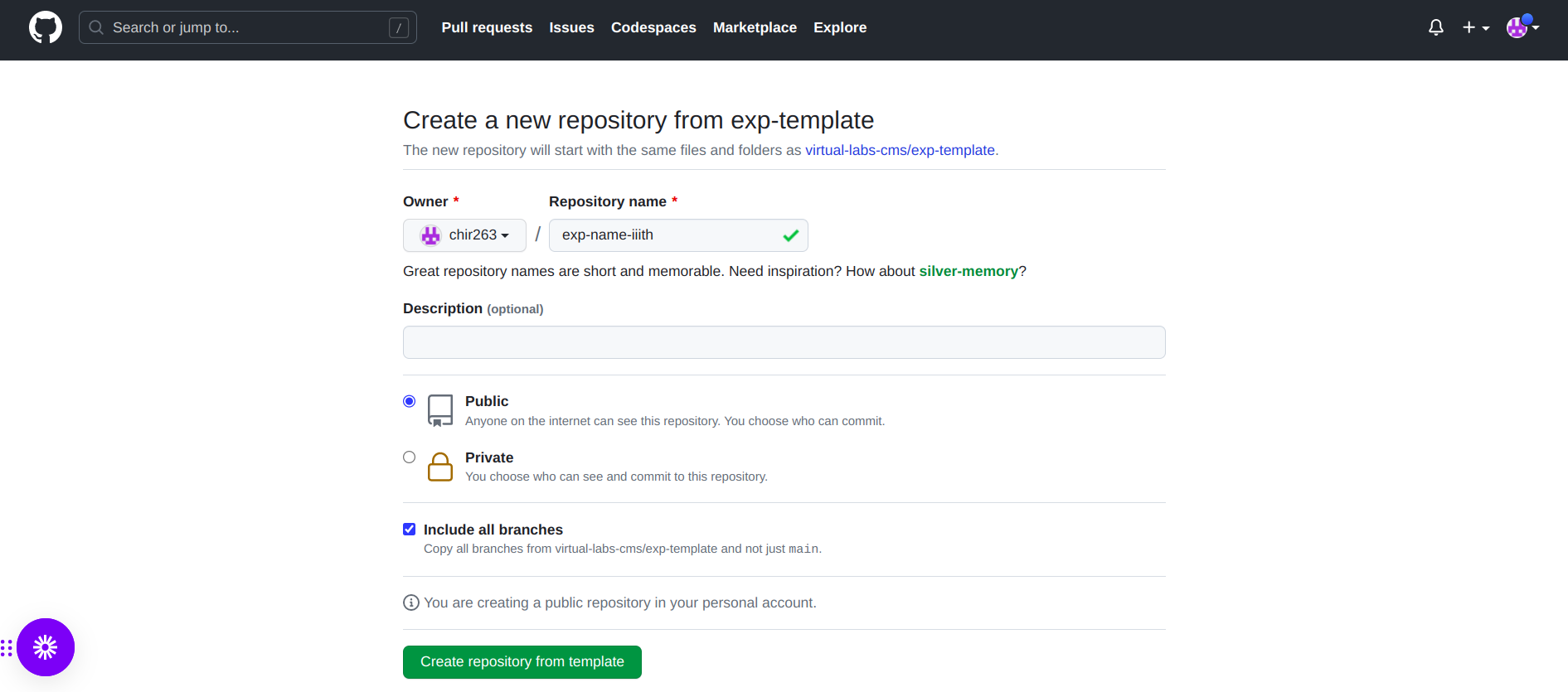Select the Public radio button

tap(409, 401)
